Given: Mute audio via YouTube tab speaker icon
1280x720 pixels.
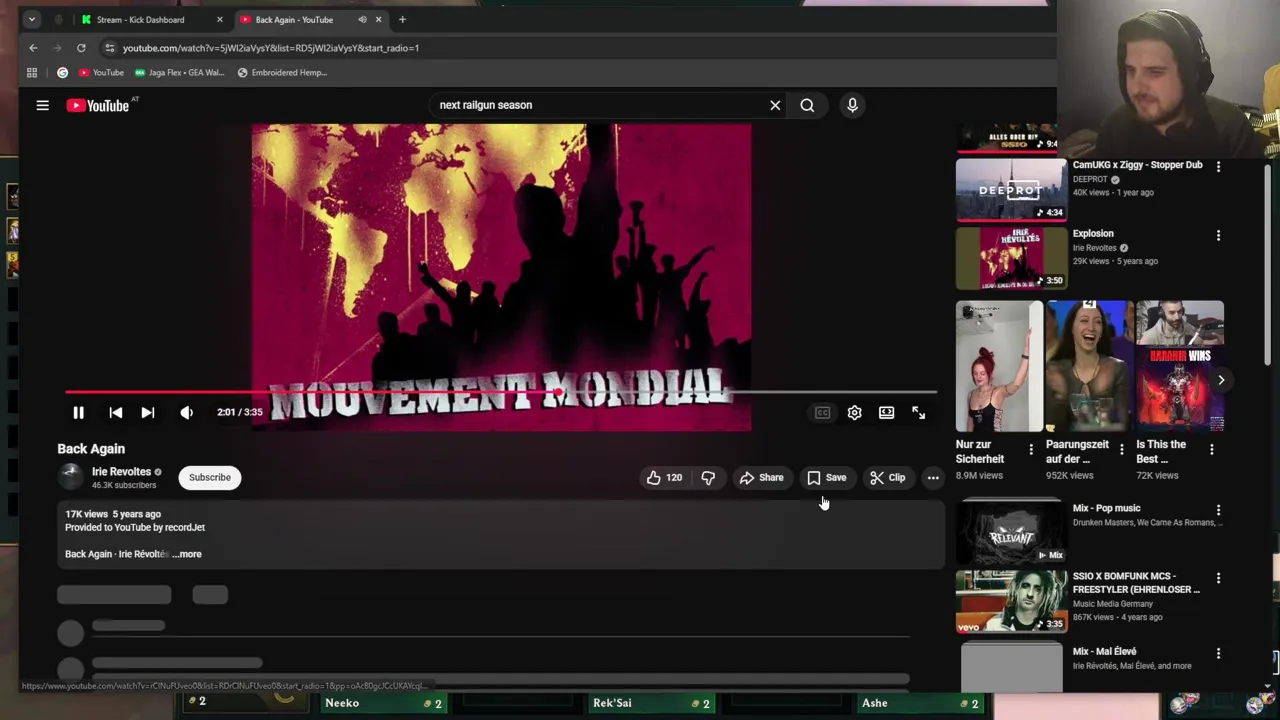Looking at the screenshot, I should click(x=362, y=19).
